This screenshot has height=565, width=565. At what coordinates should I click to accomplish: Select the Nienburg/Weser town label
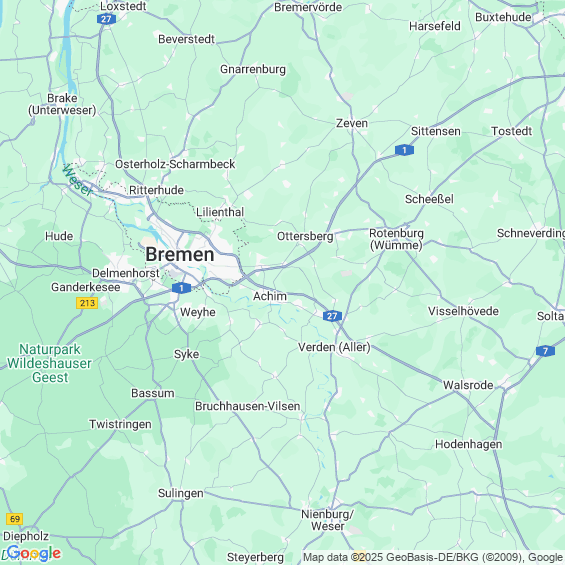point(328,520)
